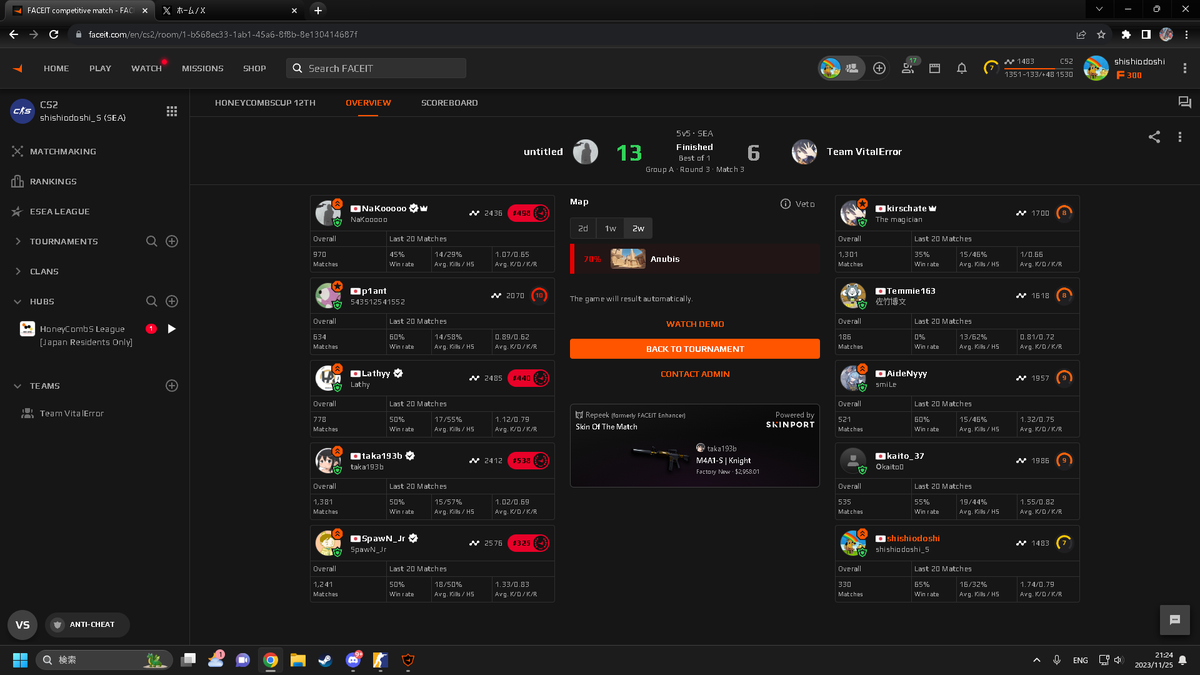Image resolution: width=1200 pixels, height=675 pixels.
Task: Expand the Clans section chevron
Action: pyautogui.click(x=18, y=271)
